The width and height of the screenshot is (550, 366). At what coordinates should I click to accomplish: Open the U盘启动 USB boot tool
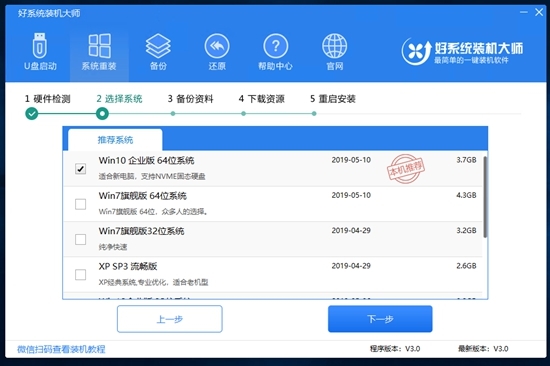pos(40,52)
